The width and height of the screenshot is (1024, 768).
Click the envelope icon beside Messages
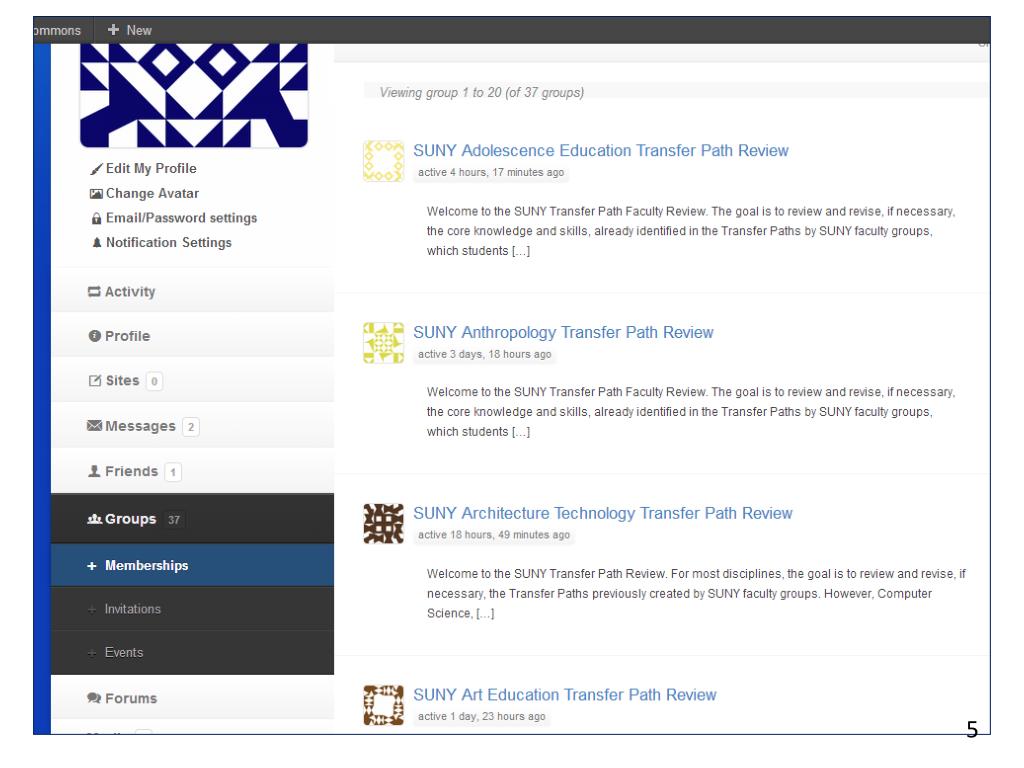point(94,426)
